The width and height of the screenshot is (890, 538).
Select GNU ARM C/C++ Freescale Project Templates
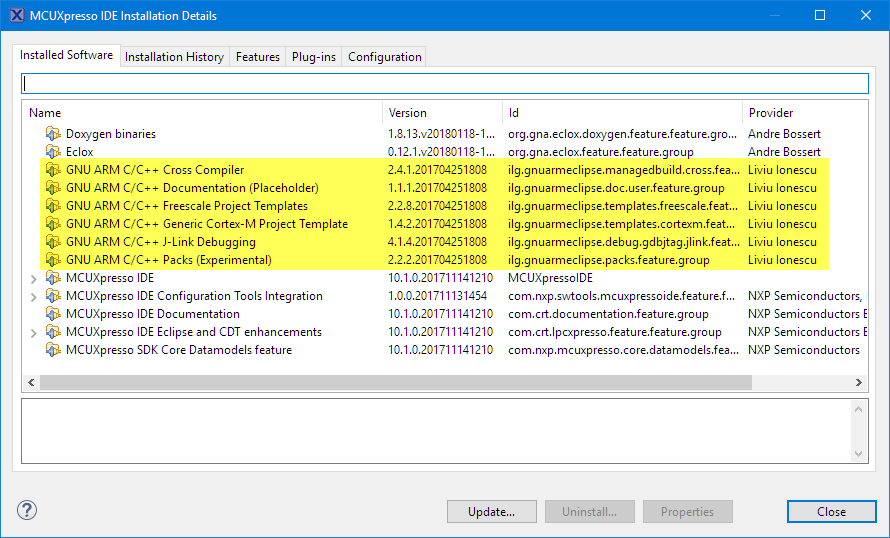click(445, 206)
